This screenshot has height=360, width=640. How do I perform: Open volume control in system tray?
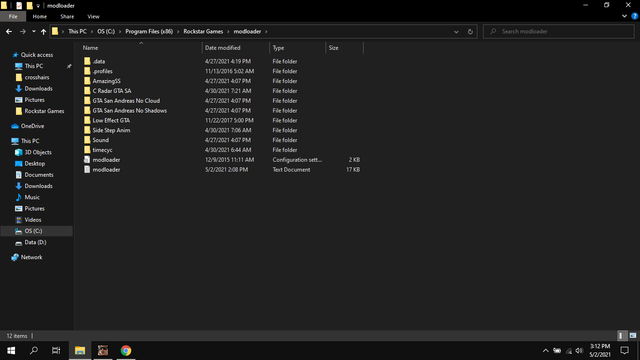579,351
